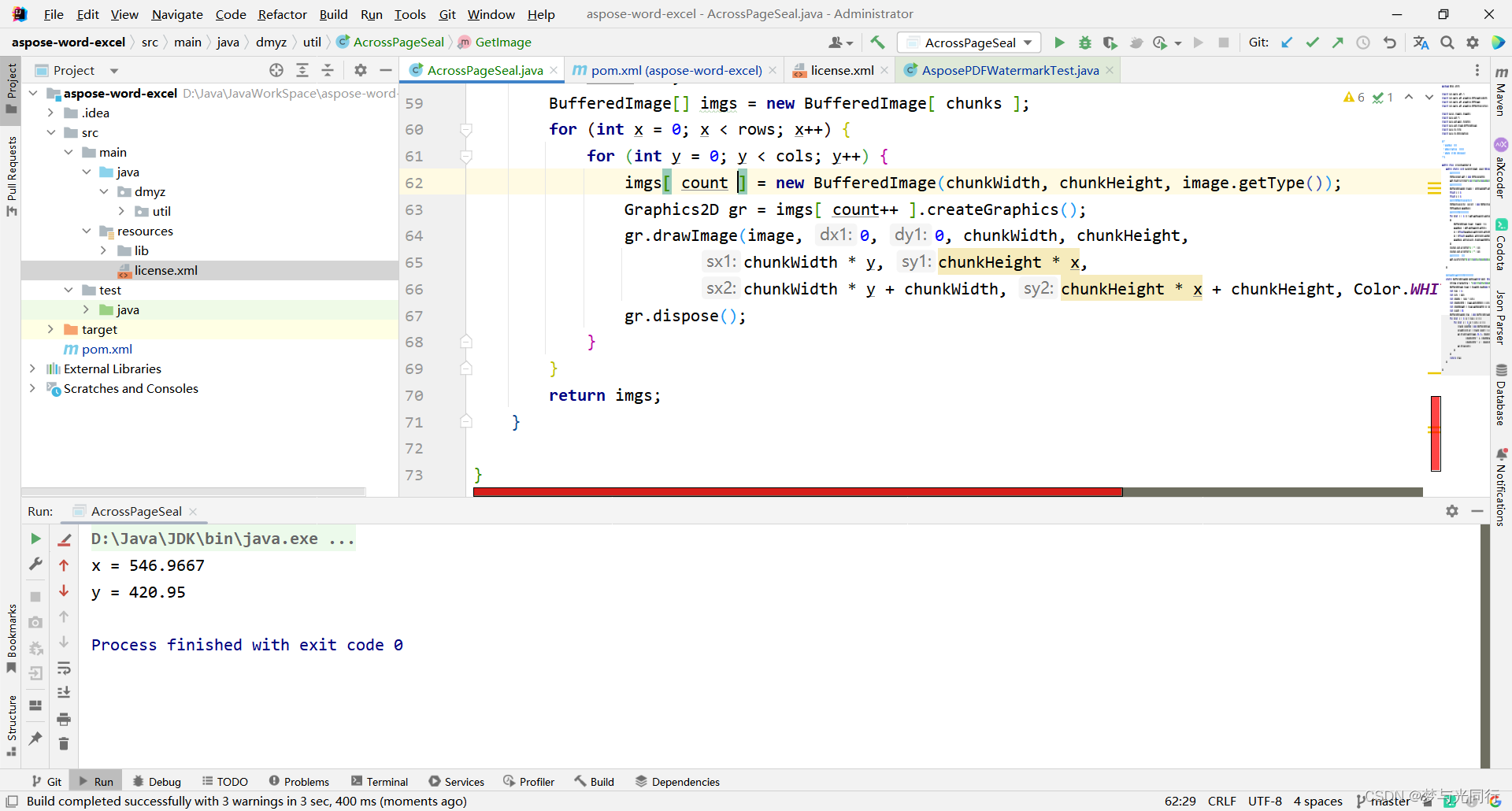Open Project view selector dropdown arrow
The height and width of the screenshot is (811, 1512).
point(114,71)
